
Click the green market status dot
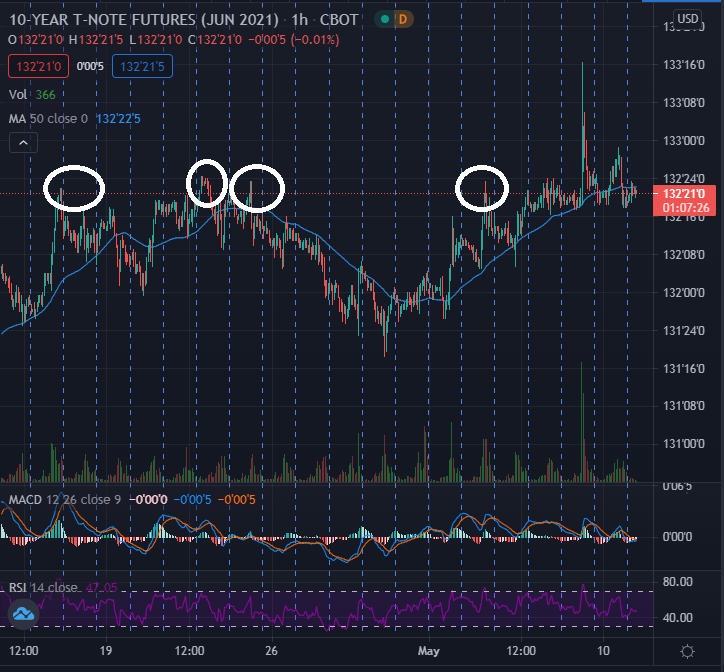pyautogui.click(x=385, y=19)
